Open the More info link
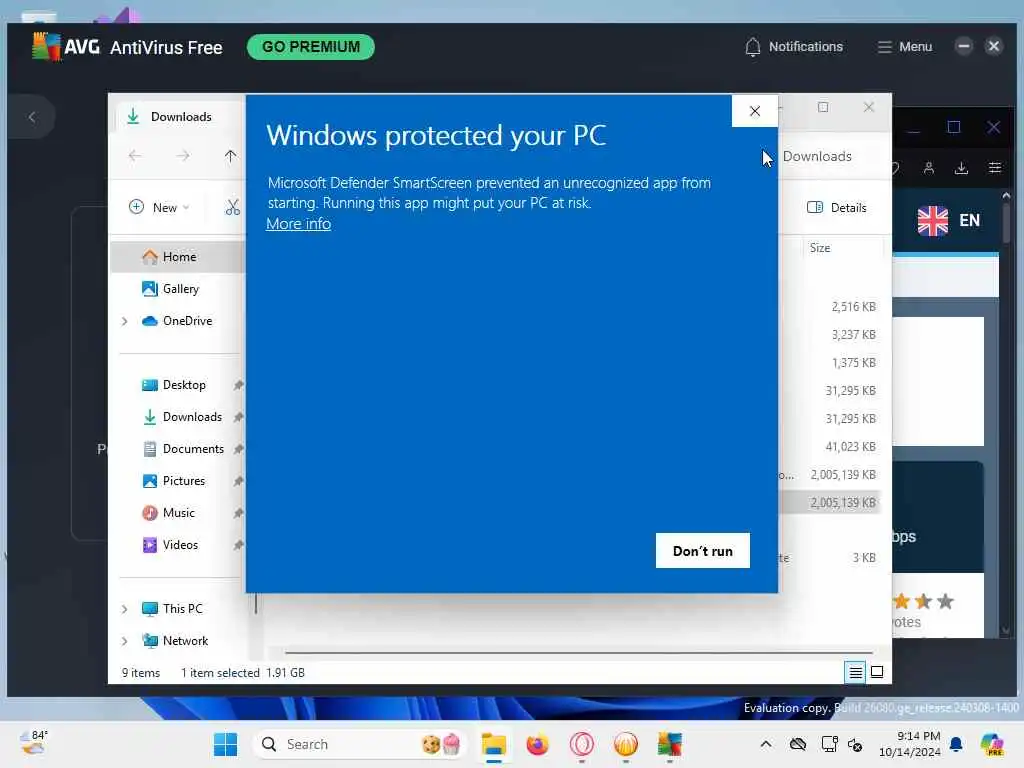Image resolution: width=1024 pixels, height=768 pixels. (x=298, y=223)
